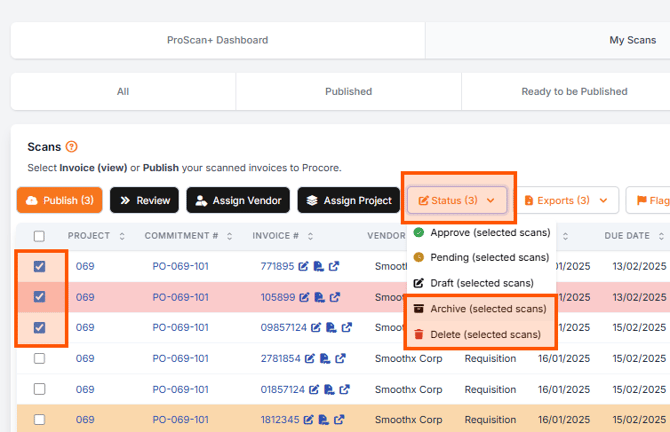Open the Exports (3) dropdown

[566, 200]
